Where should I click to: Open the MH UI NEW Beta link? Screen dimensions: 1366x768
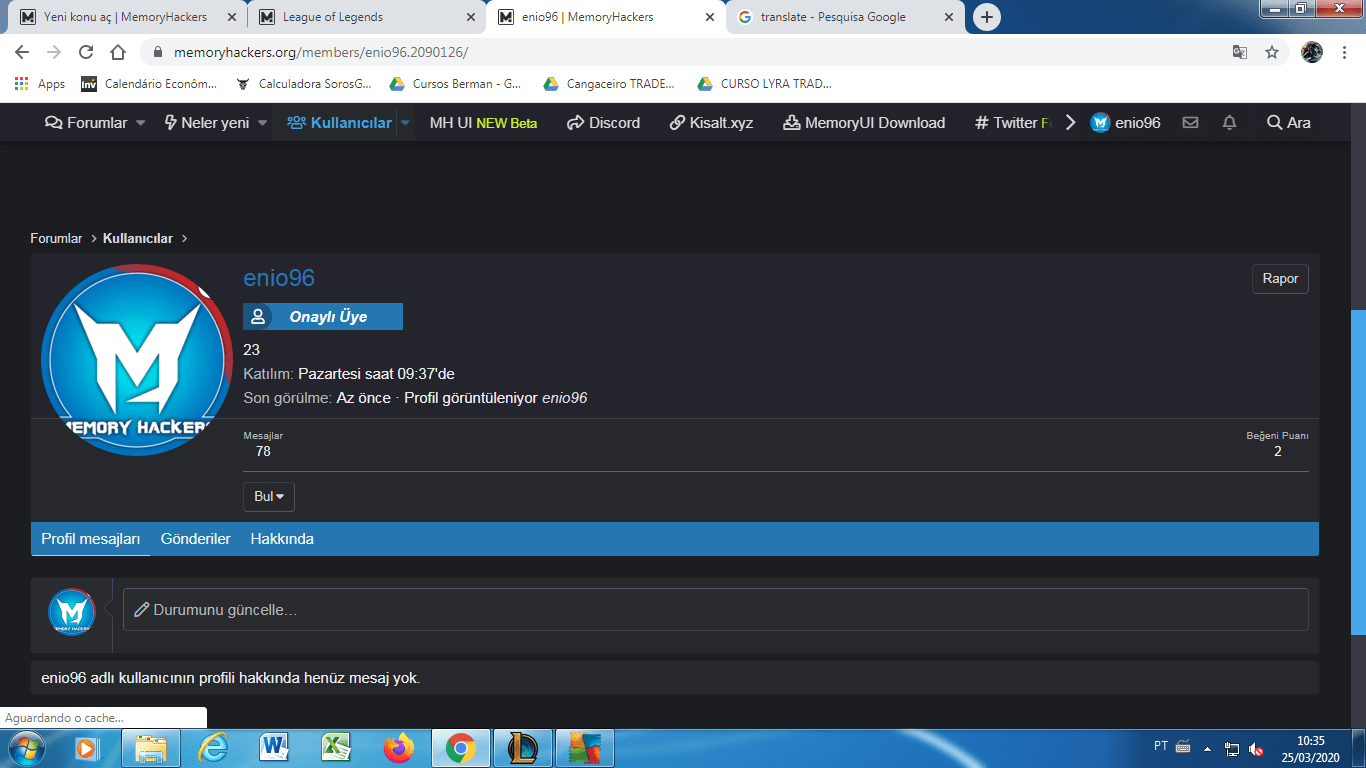pos(483,123)
